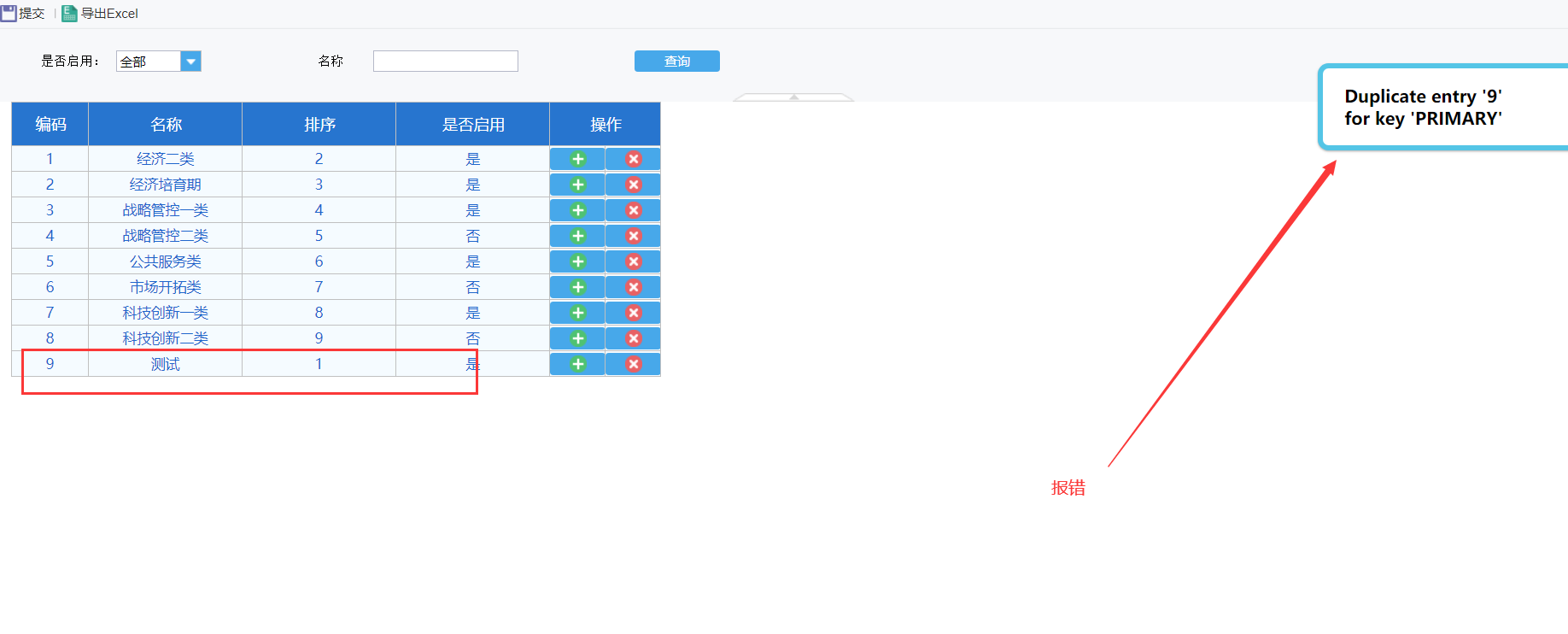This screenshot has width=1568, height=634.
Task: Select the 科技创新一类 name cell
Action: pyautogui.click(x=166, y=313)
